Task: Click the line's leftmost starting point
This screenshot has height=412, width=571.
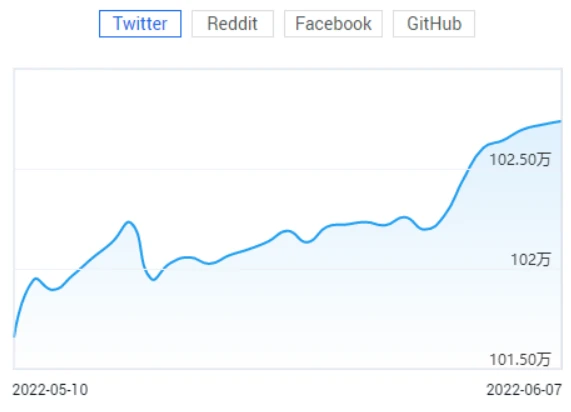Action: [15, 336]
